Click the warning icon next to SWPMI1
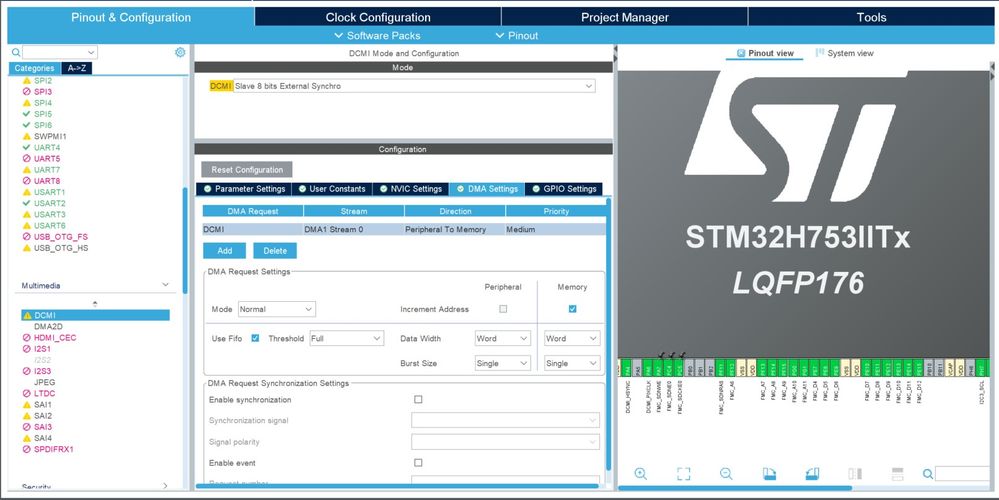Screen dimensions: 999x500 pos(27,136)
